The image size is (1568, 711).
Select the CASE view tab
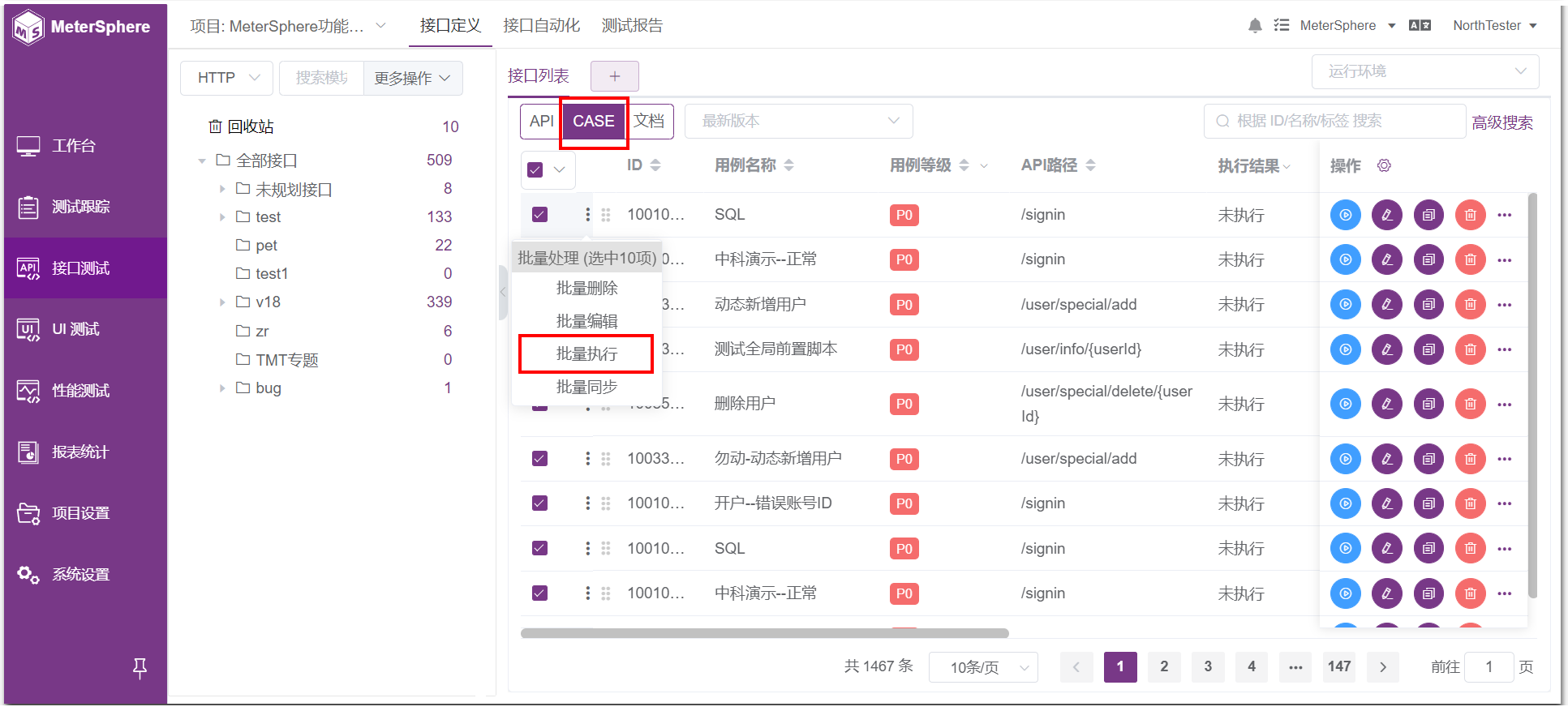point(594,122)
